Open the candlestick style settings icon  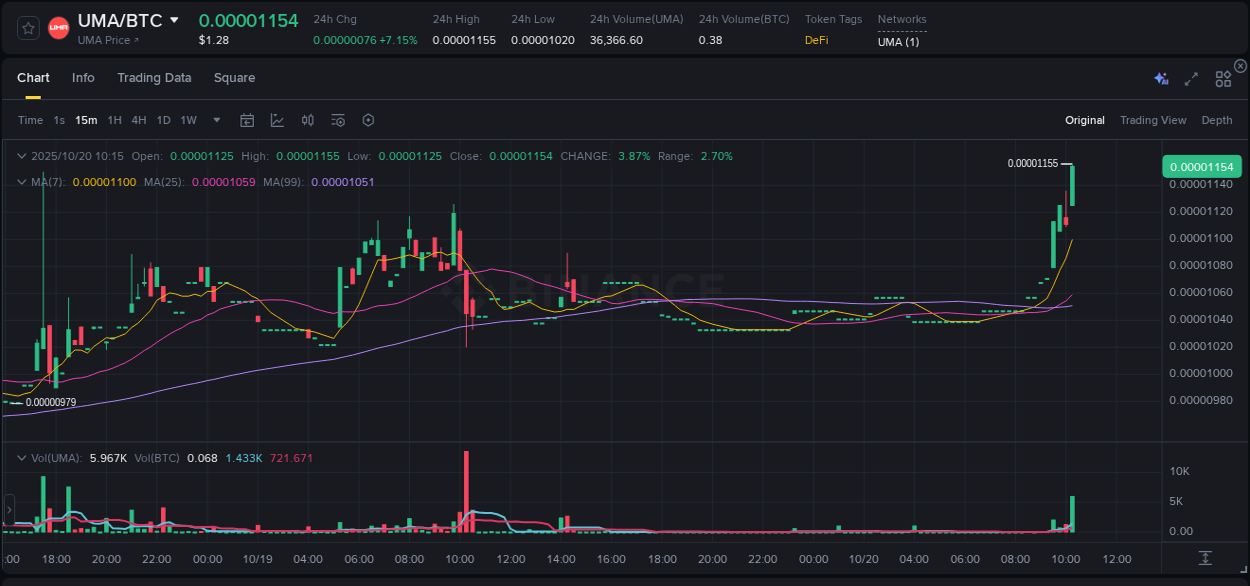click(x=307, y=120)
